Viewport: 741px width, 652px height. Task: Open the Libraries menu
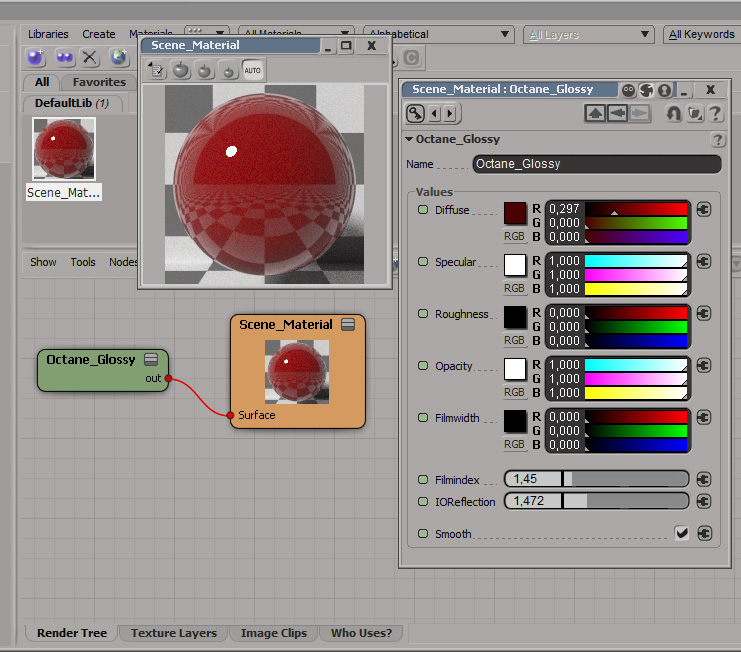48,34
